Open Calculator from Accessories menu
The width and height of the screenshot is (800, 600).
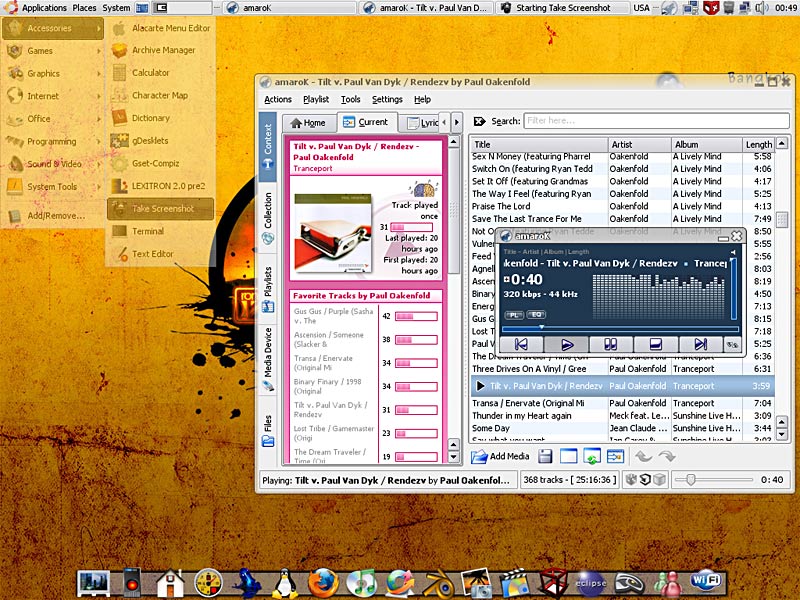[160, 72]
